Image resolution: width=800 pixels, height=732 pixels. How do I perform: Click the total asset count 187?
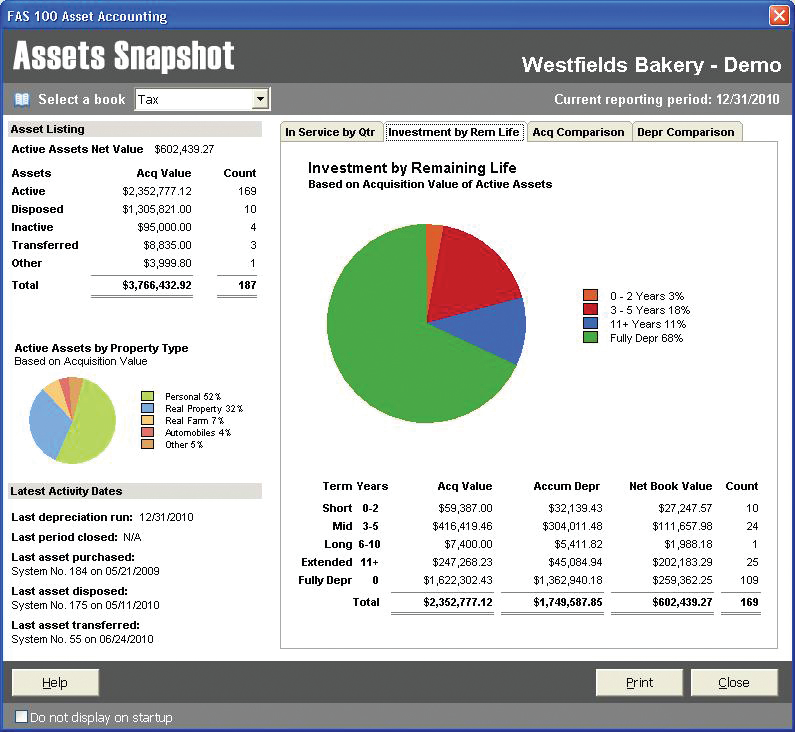pos(247,285)
